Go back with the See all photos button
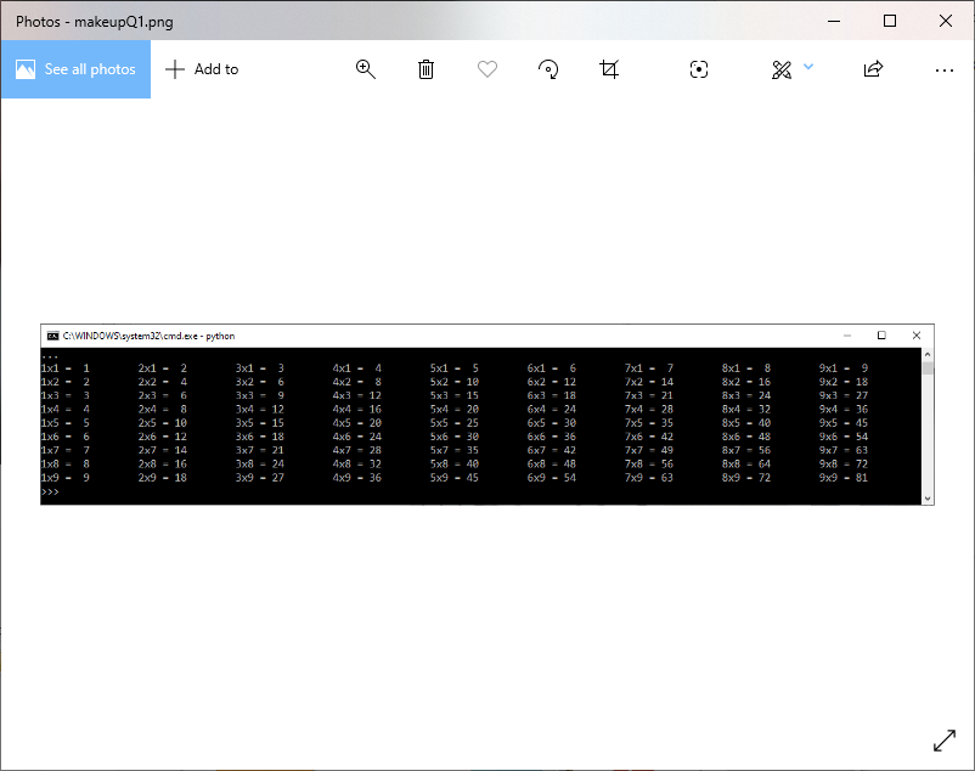975x771 pixels. coord(75,69)
